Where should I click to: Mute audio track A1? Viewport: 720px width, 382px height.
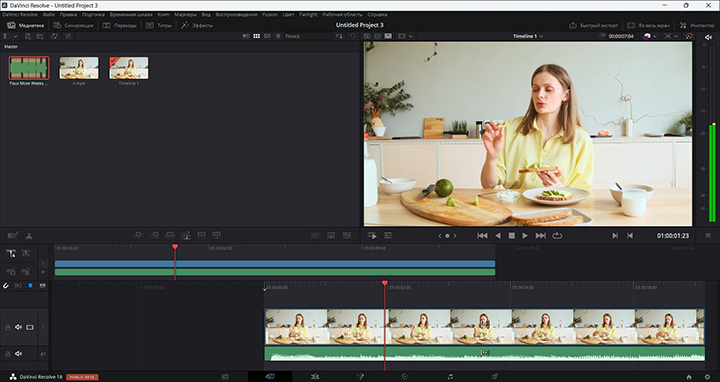click(x=18, y=354)
